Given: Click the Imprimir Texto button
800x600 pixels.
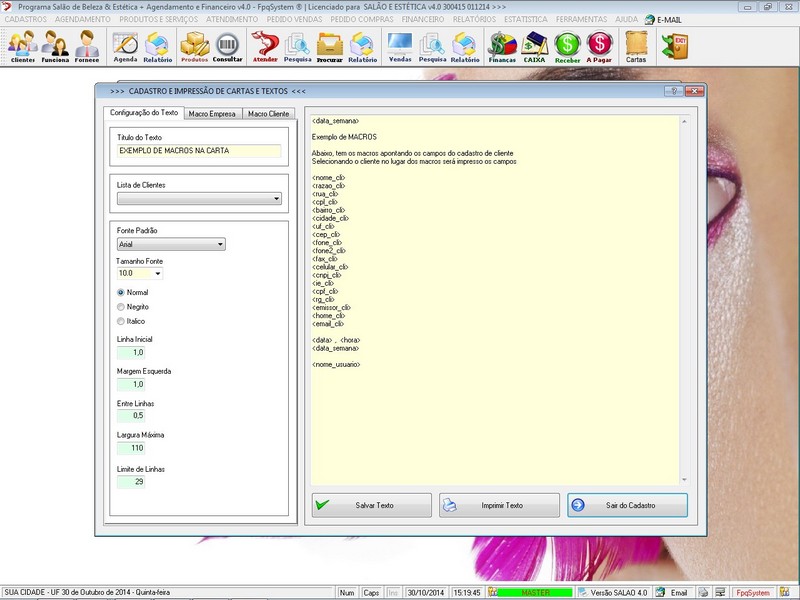Looking at the screenshot, I should point(499,505).
